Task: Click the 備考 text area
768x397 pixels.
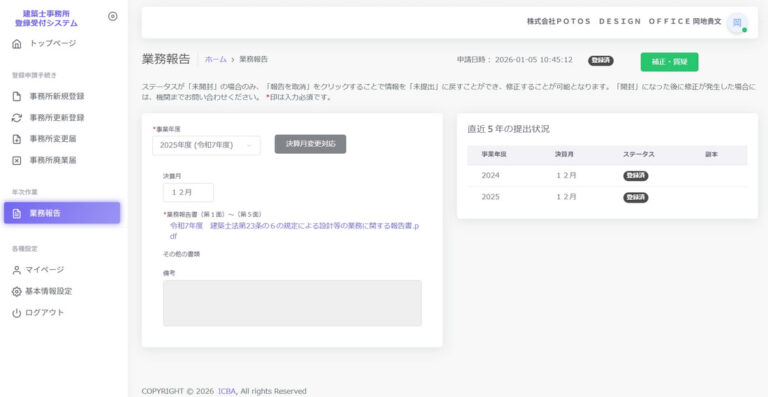Action: (292, 303)
